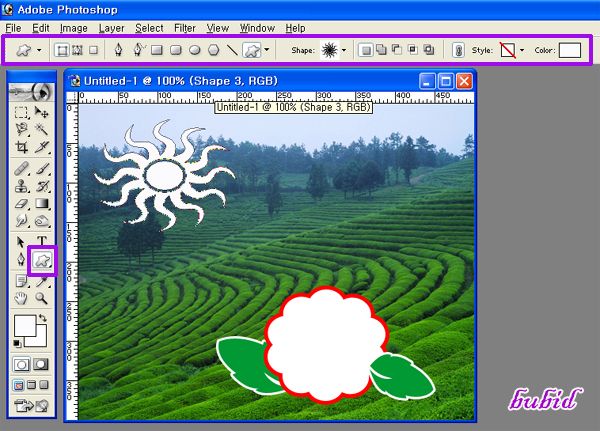Click Jump to ImageReady button
The height and width of the screenshot is (431, 600).
(x=31, y=405)
